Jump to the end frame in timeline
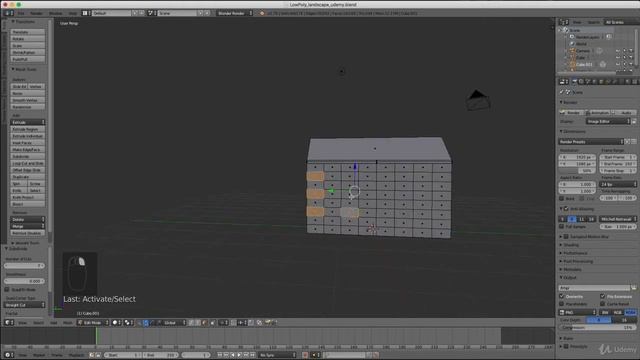The height and width of the screenshot is (360, 640). click(252, 355)
